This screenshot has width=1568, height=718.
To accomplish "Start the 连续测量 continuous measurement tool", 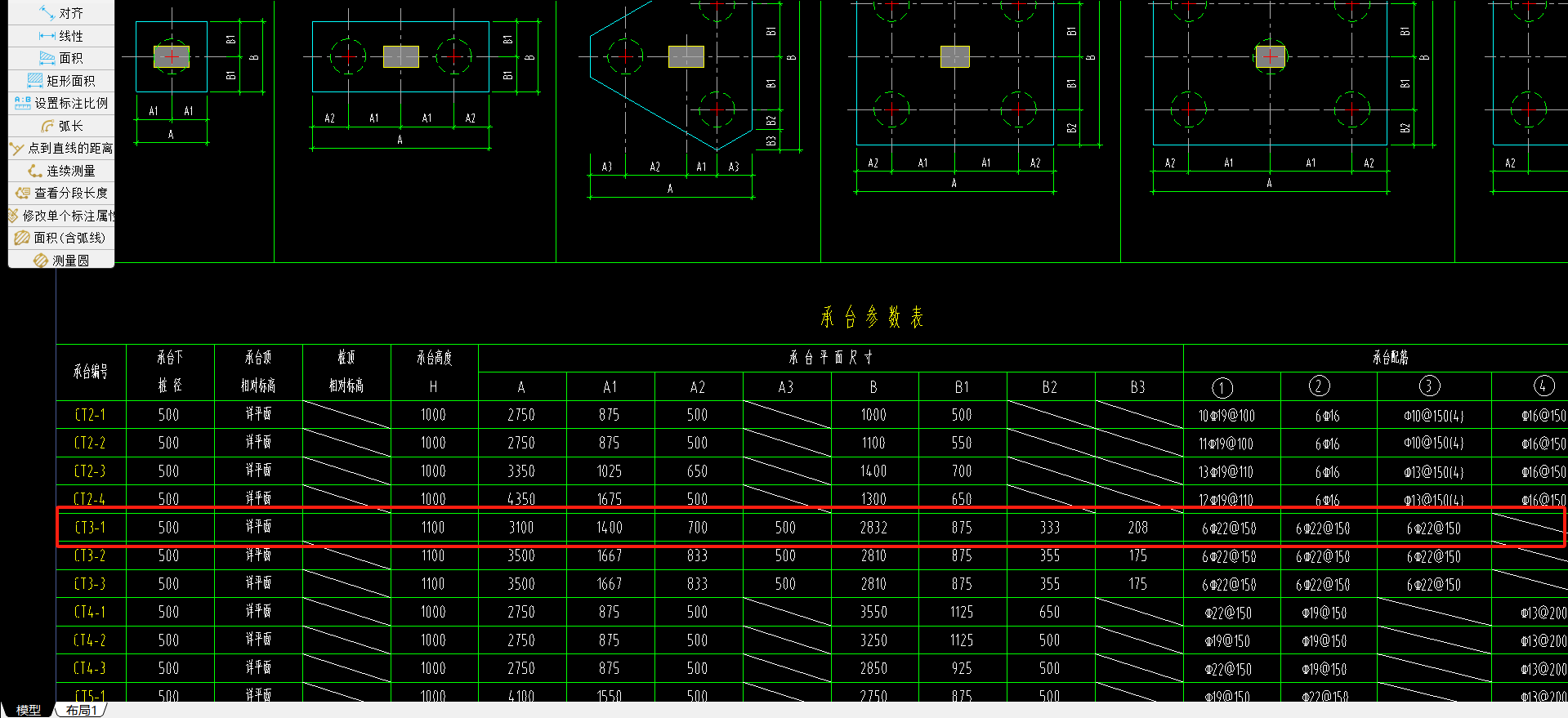I will tap(61, 171).
